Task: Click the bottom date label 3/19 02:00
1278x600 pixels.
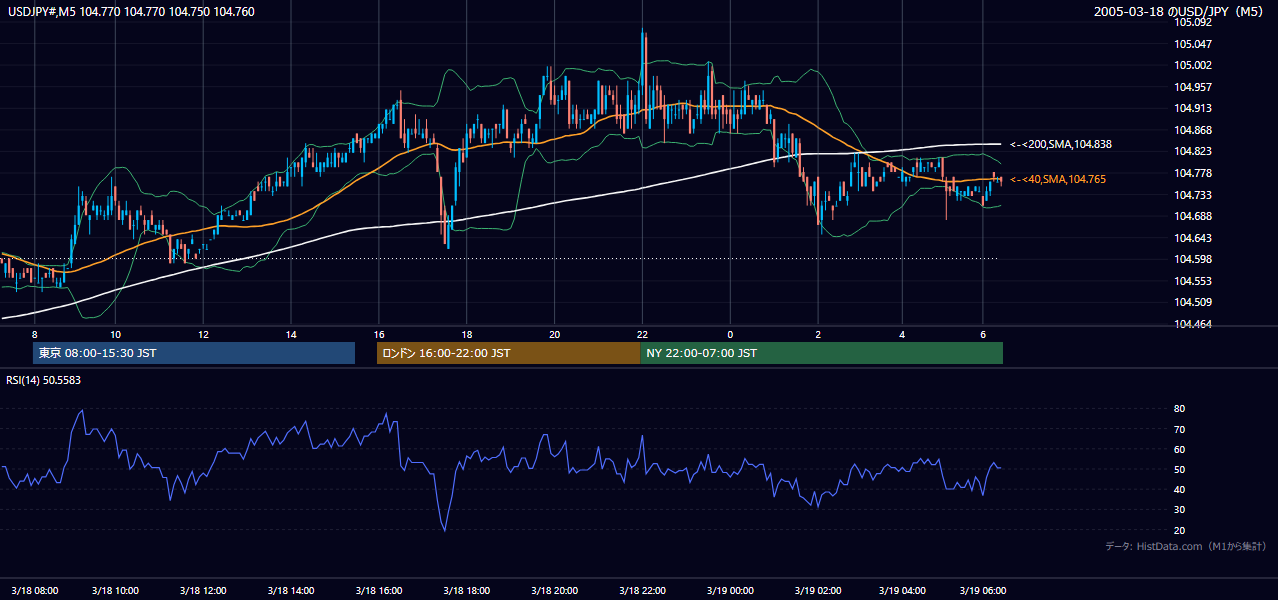Action: 816,590
